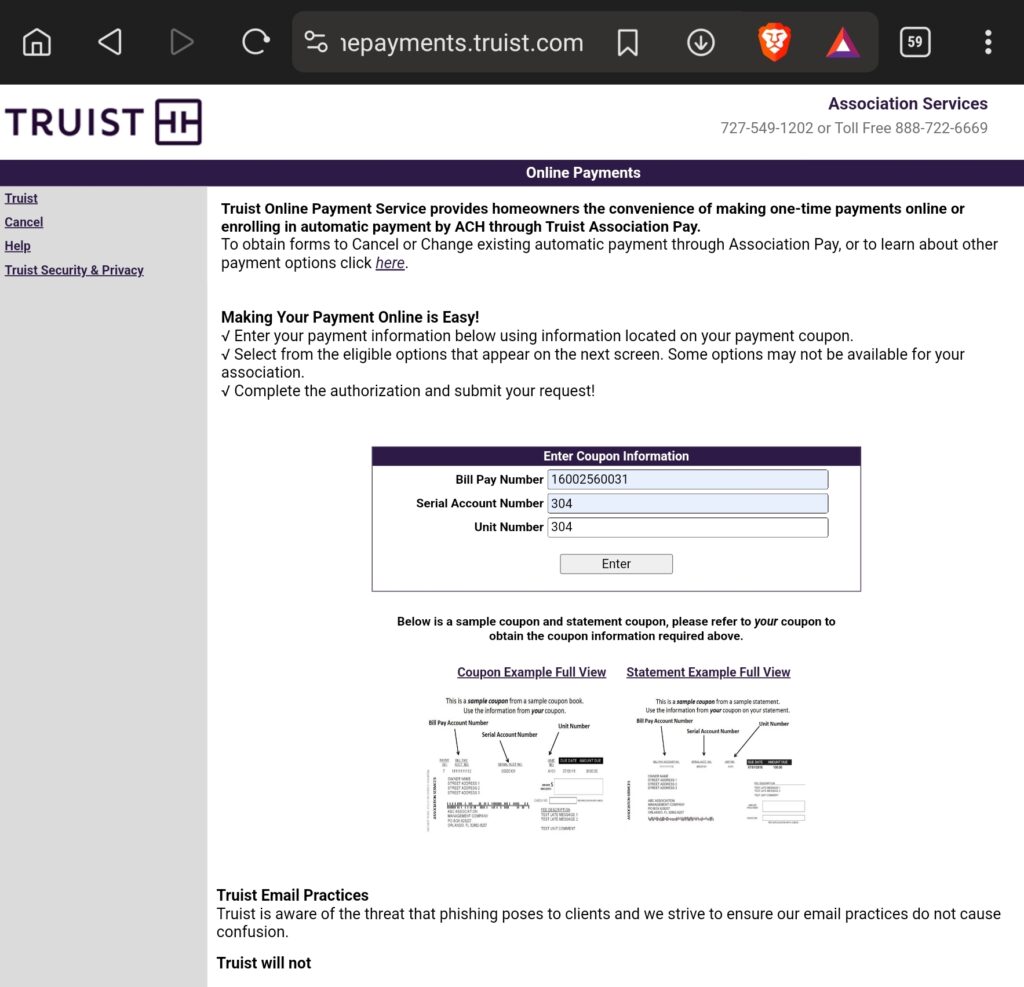1024x987 pixels.
Task: Focus the Bill Pay Number field
Action: click(x=687, y=479)
